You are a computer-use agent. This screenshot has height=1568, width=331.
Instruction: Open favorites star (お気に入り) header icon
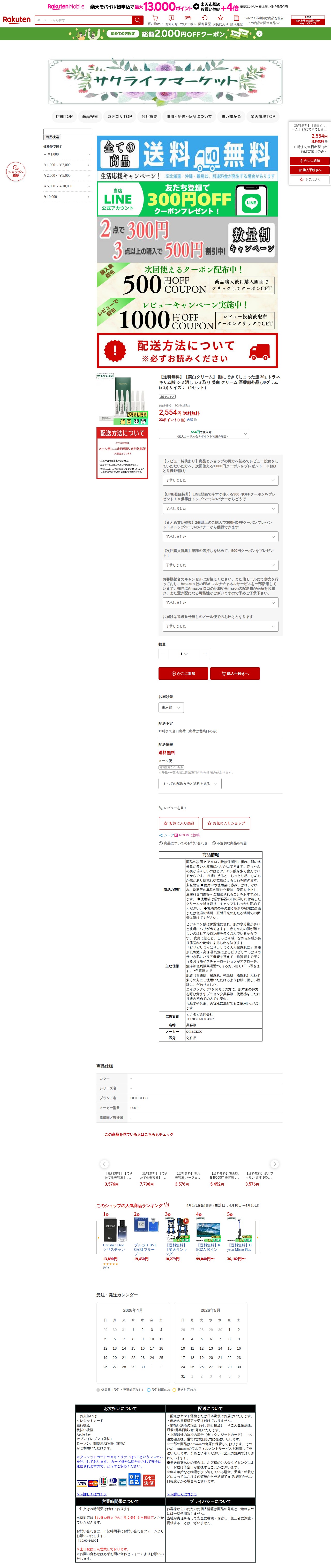[x=220, y=20]
